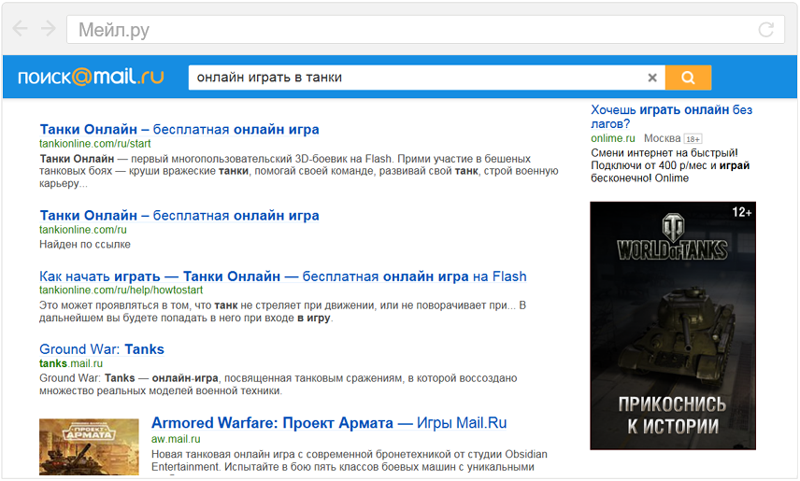The width and height of the screenshot is (800, 481).
Task: Open 'Armored Warfare: Проект Армата' result
Action: pyautogui.click(x=329, y=423)
